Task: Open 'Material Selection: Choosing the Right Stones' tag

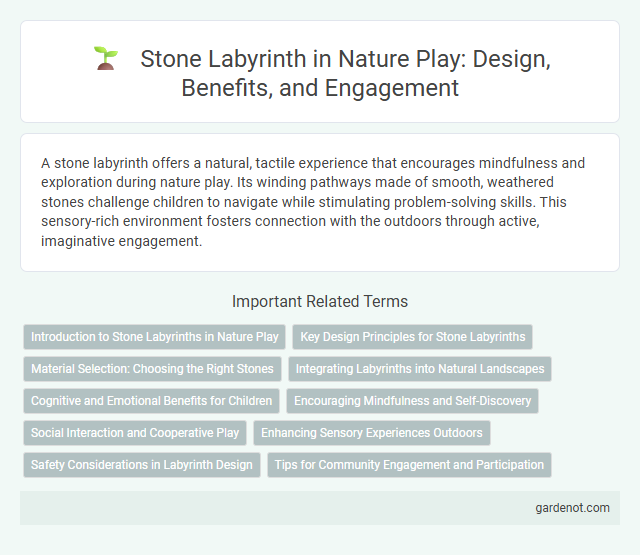Action: point(152,369)
